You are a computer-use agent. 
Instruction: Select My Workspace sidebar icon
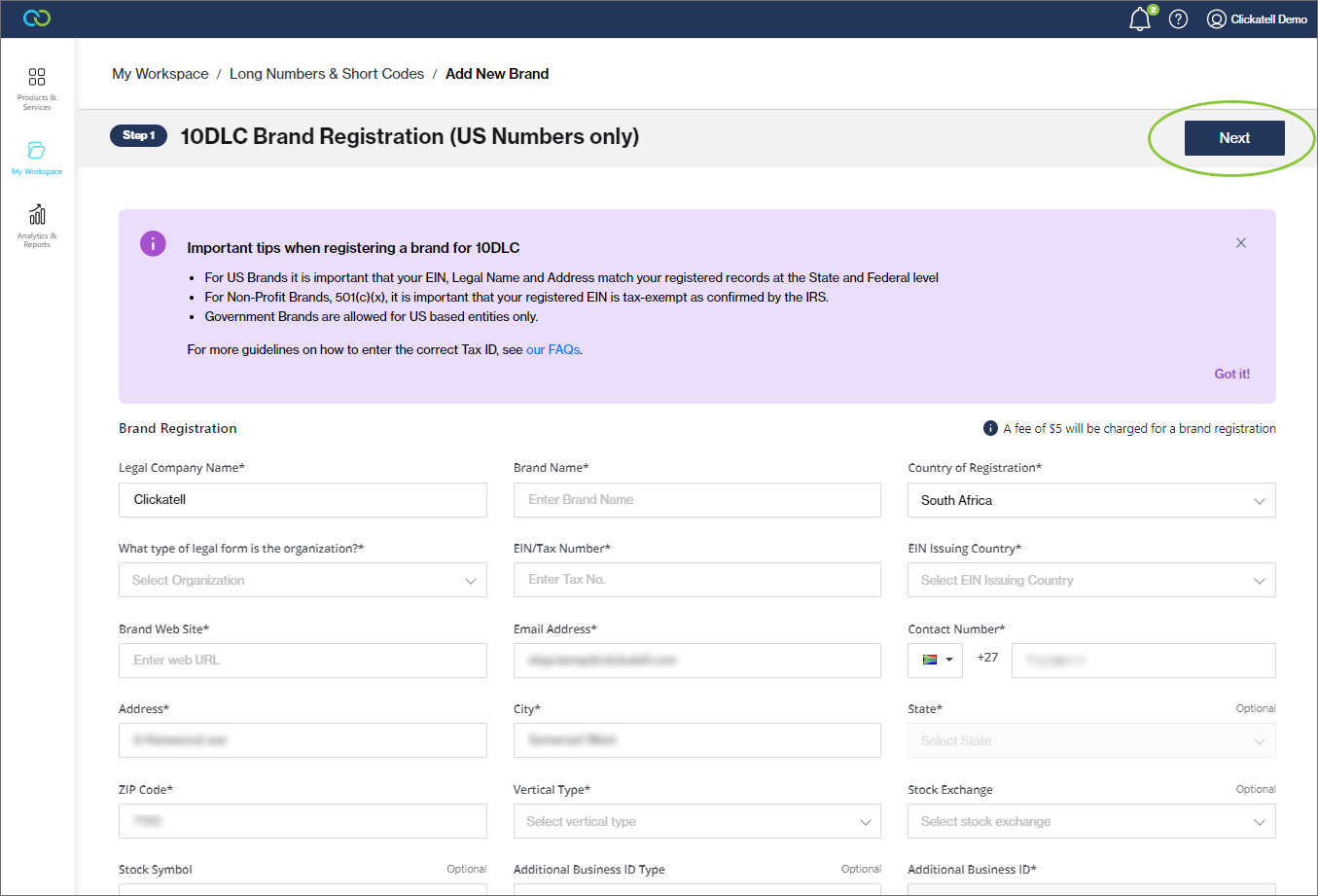pyautogui.click(x=37, y=158)
